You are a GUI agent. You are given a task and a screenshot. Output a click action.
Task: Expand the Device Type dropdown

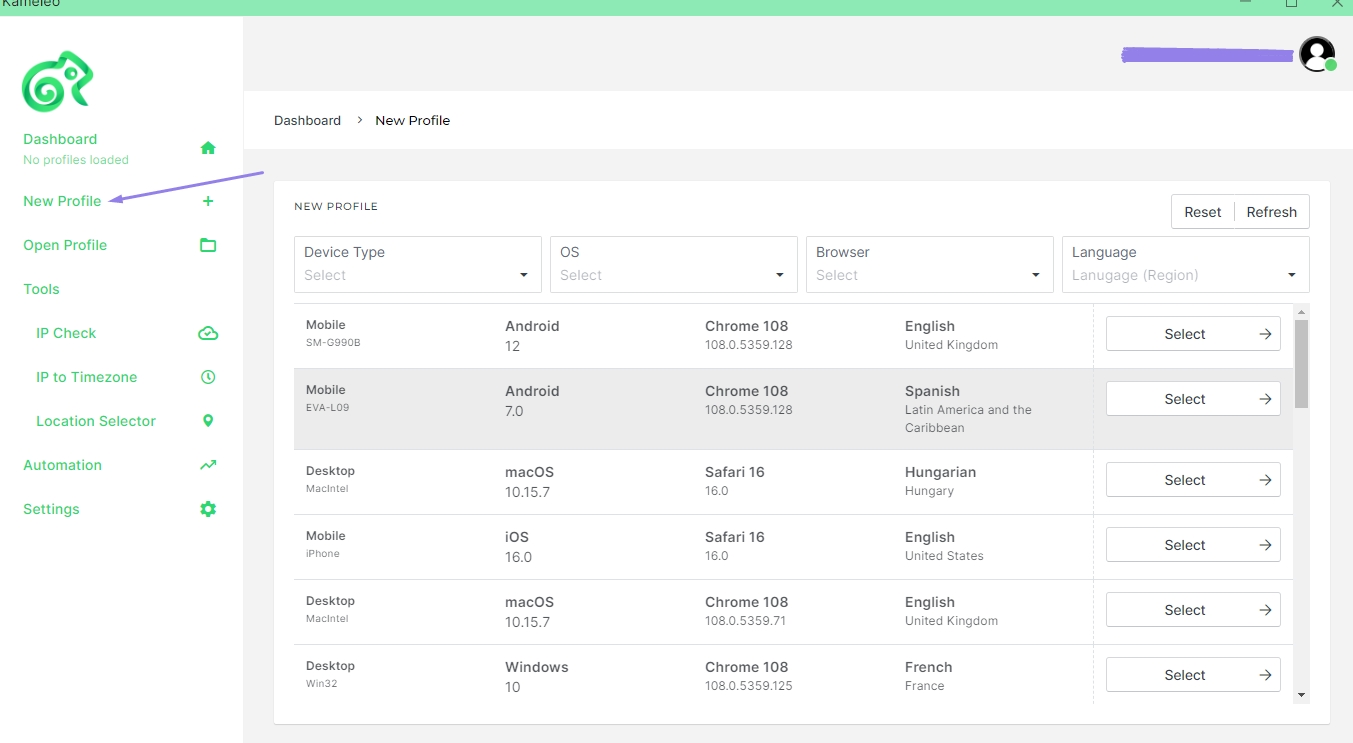[417, 265]
